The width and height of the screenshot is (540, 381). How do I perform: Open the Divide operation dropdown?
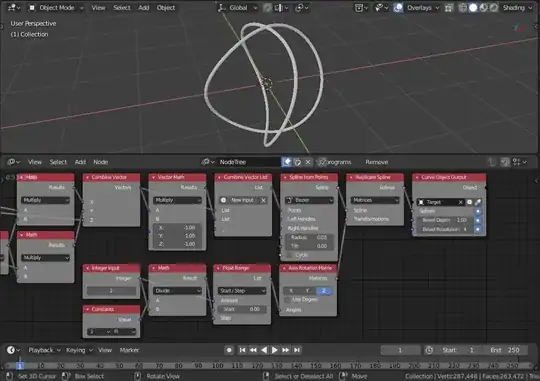(x=177, y=291)
